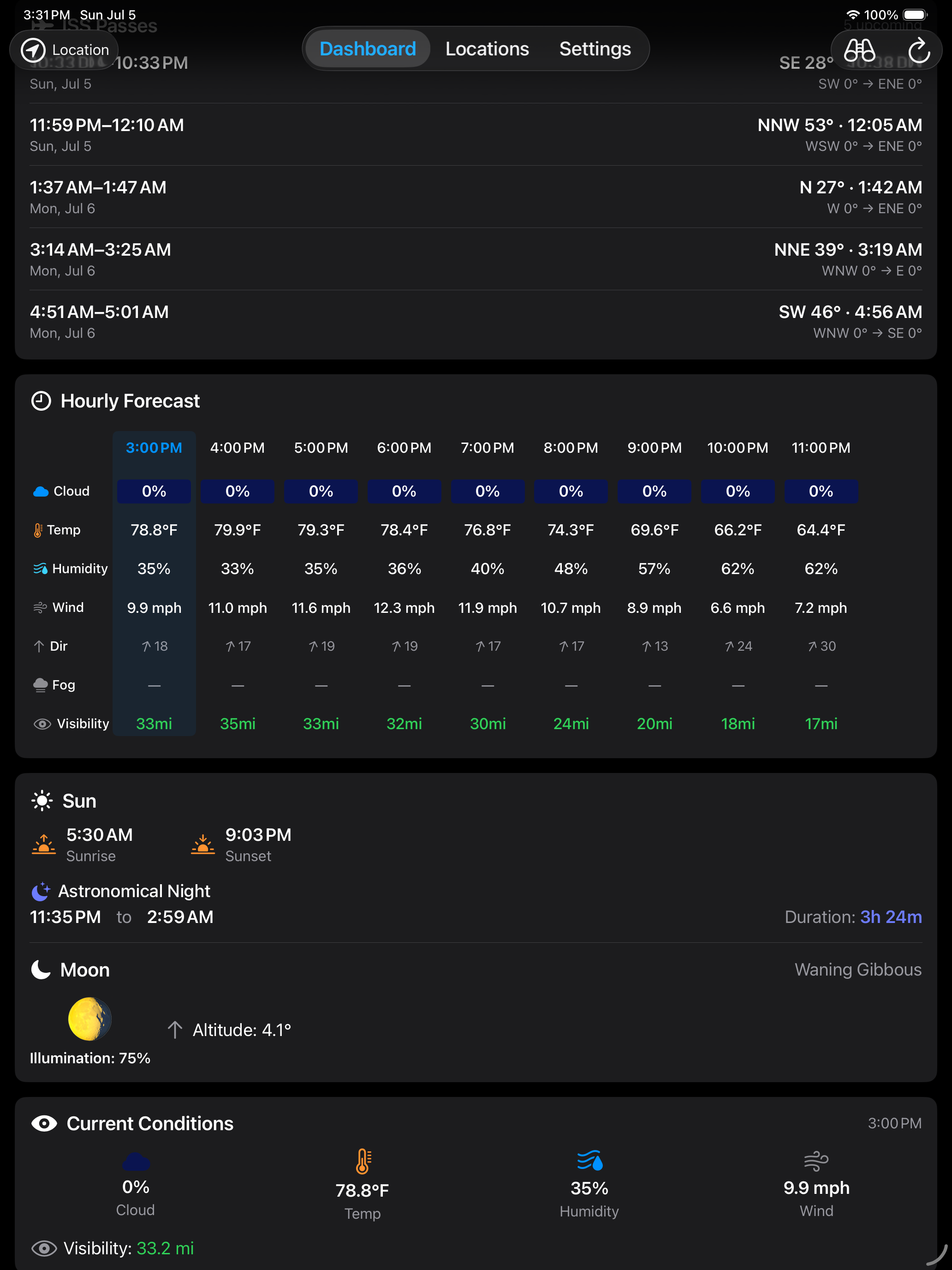952x1270 pixels.
Task: Tap the current Temp thermometer icon
Action: (363, 1161)
